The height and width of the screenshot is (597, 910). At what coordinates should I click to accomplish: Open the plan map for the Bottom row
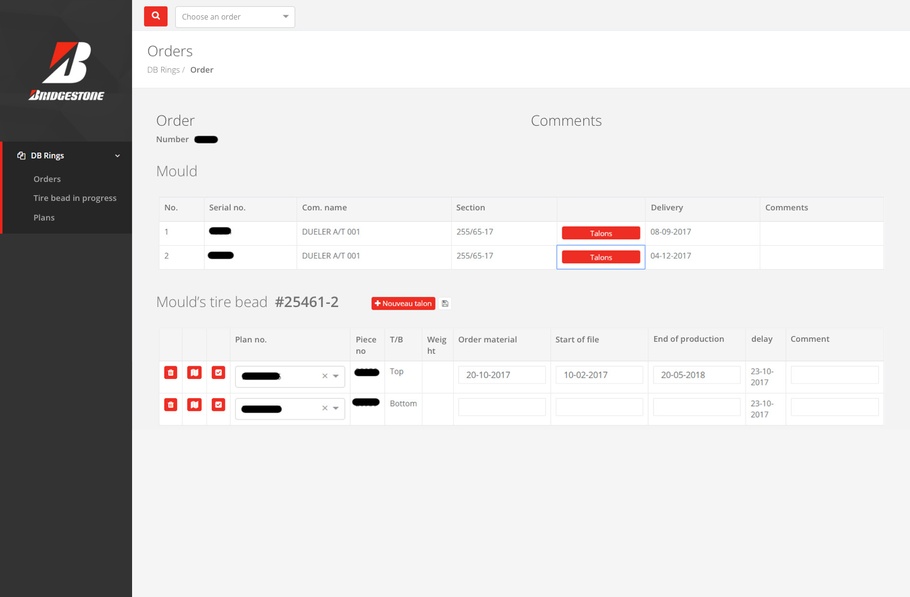194,405
